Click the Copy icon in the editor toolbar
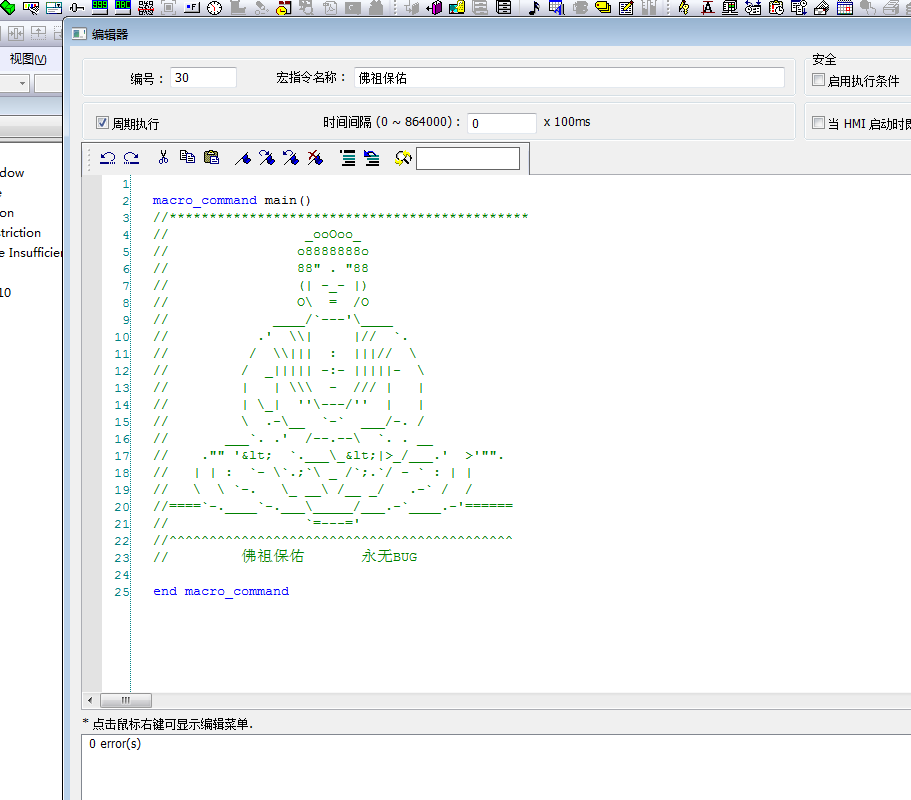This screenshot has width=911, height=800. (x=187, y=158)
